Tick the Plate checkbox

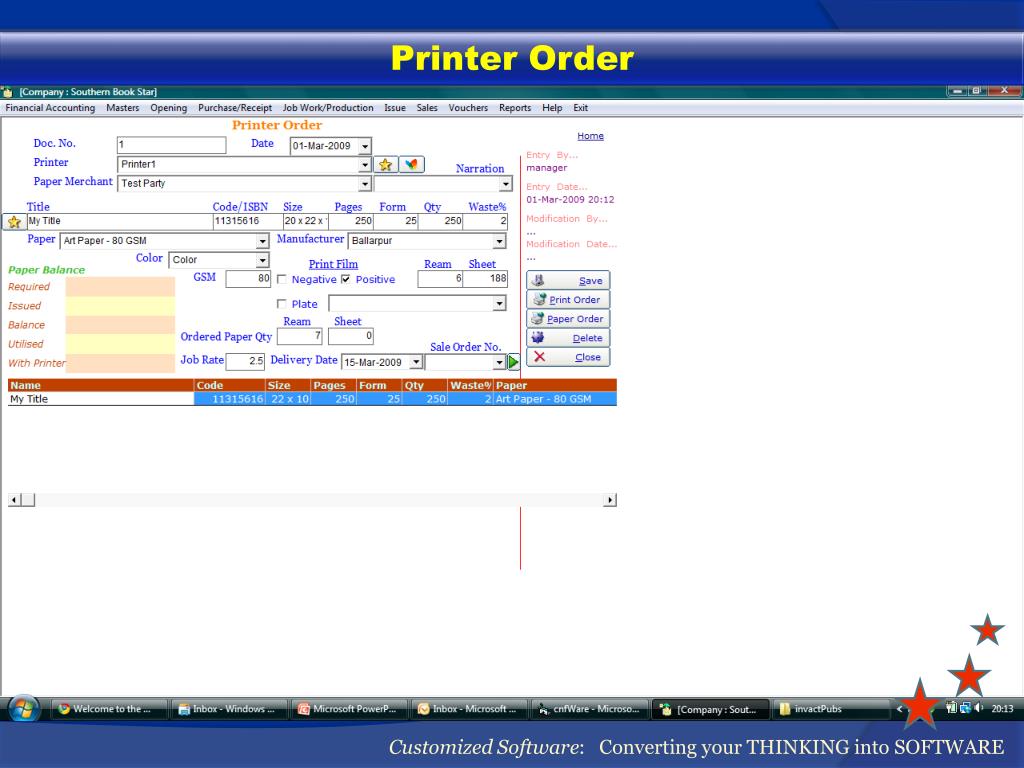[x=282, y=304]
